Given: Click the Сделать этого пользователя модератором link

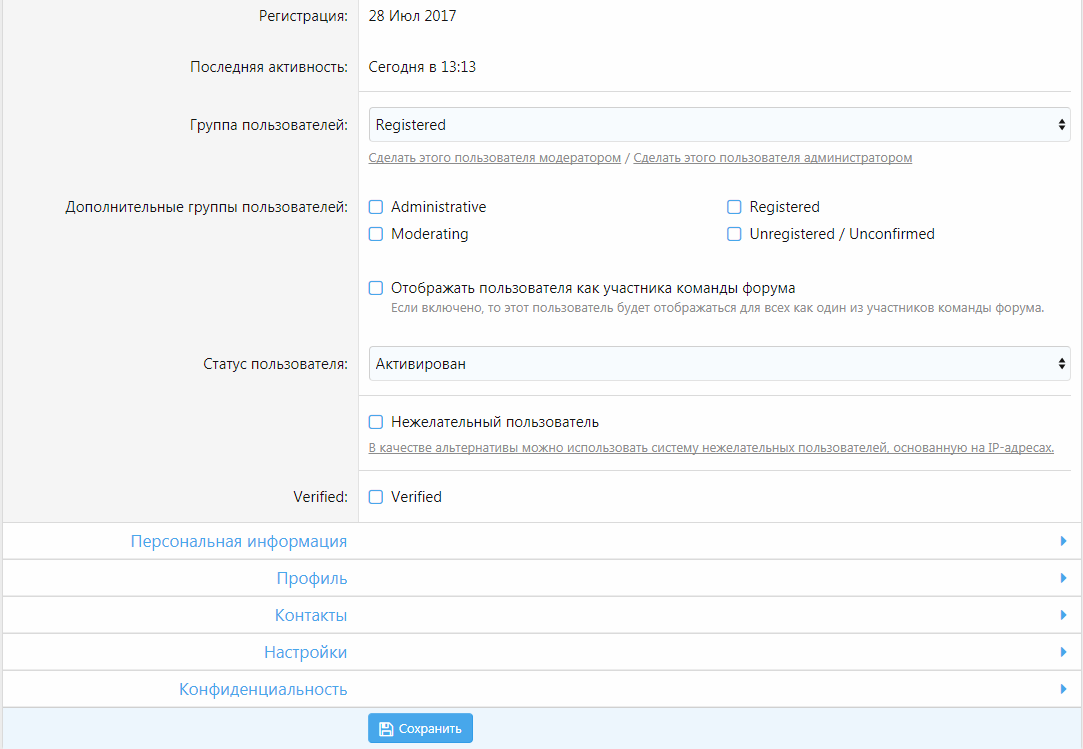Looking at the screenshot, I should [496, 157].
